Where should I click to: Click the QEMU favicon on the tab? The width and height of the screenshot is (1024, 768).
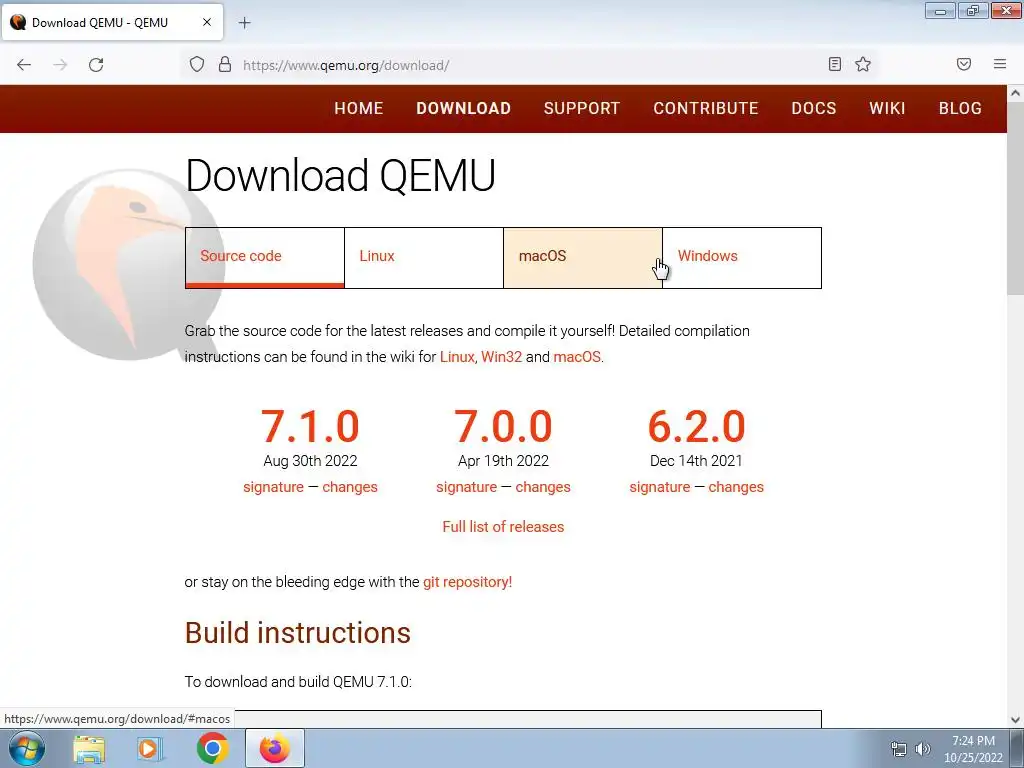(18, 22)
